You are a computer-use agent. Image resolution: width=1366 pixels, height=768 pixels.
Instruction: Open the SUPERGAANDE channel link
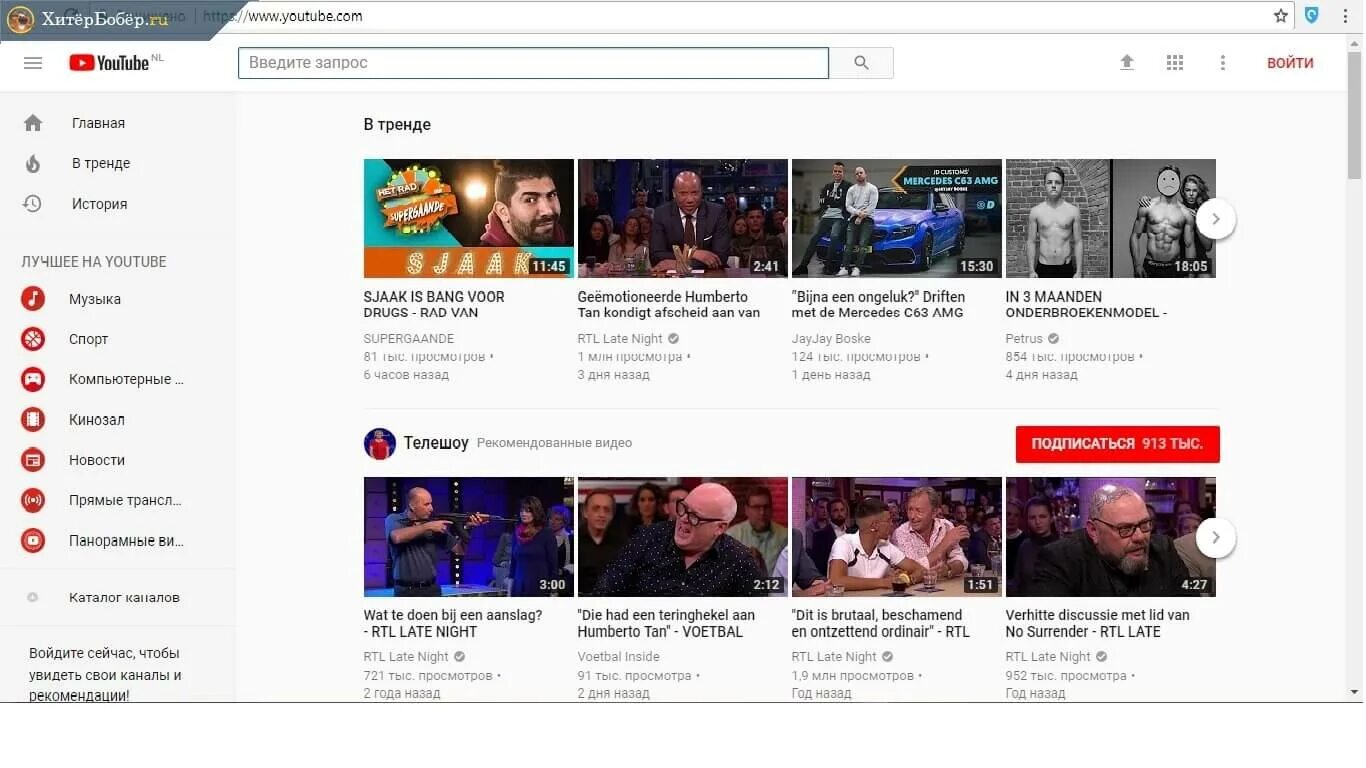408,339
